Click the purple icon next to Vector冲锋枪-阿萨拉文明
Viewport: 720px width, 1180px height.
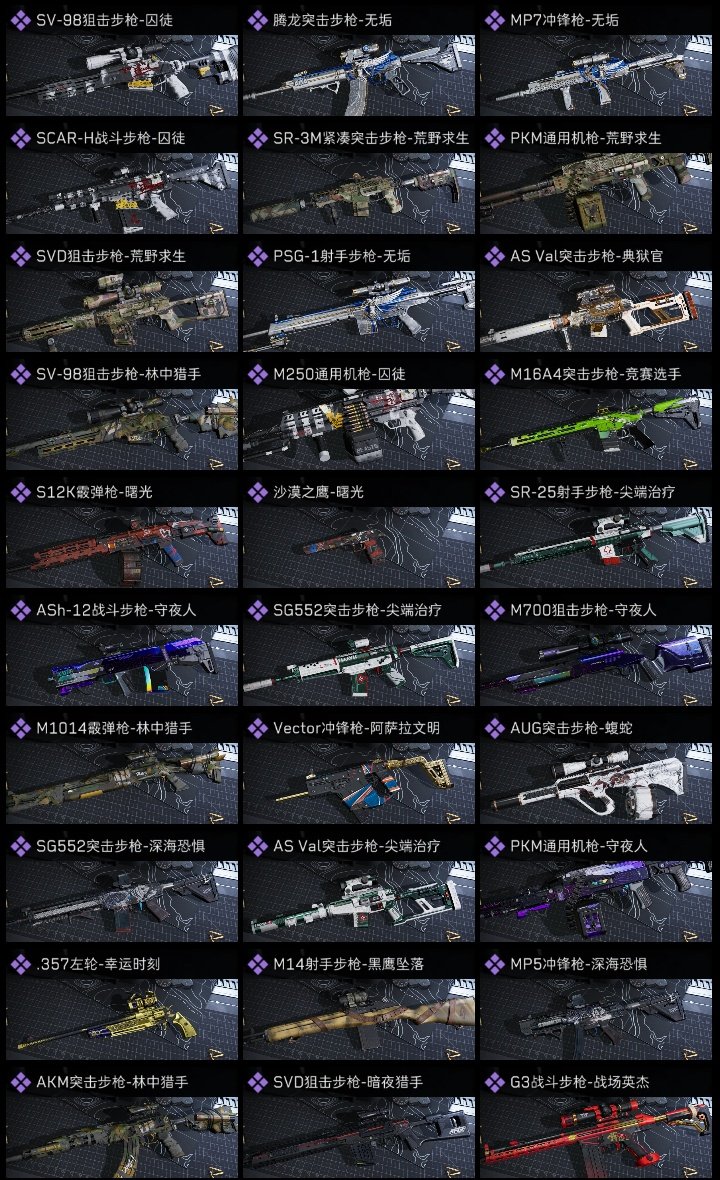[257, 728]
